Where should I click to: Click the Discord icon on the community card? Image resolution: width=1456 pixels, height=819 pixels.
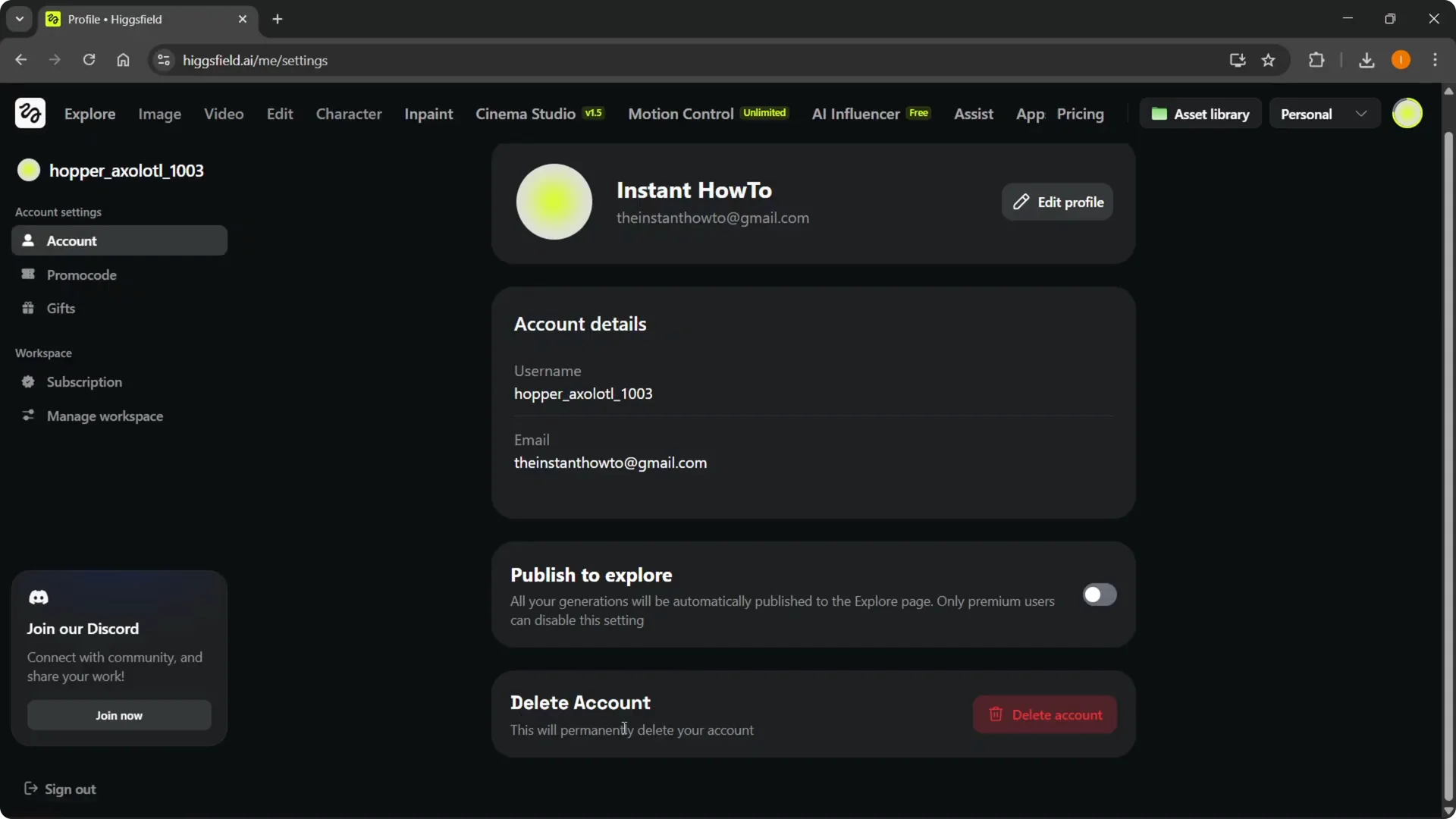pyautogui.click(x=39, y=598)
